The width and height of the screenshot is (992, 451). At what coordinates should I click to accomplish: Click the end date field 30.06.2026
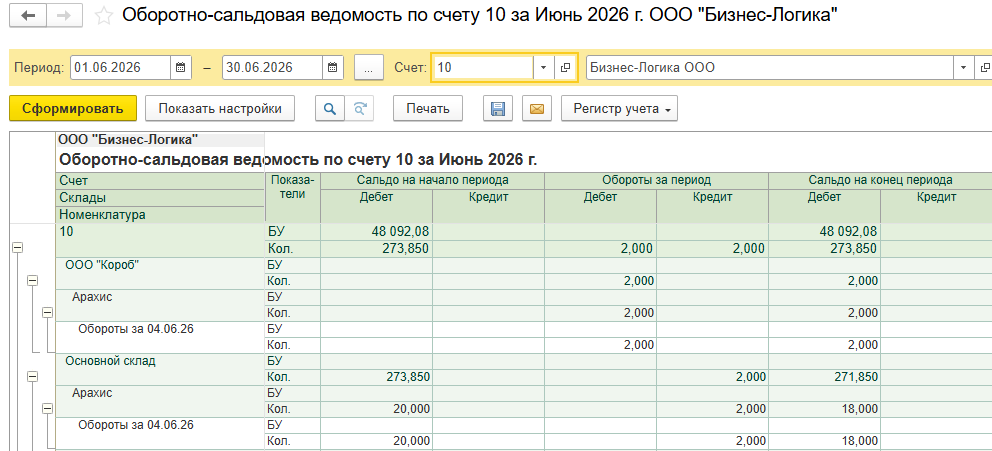(273, 67)
